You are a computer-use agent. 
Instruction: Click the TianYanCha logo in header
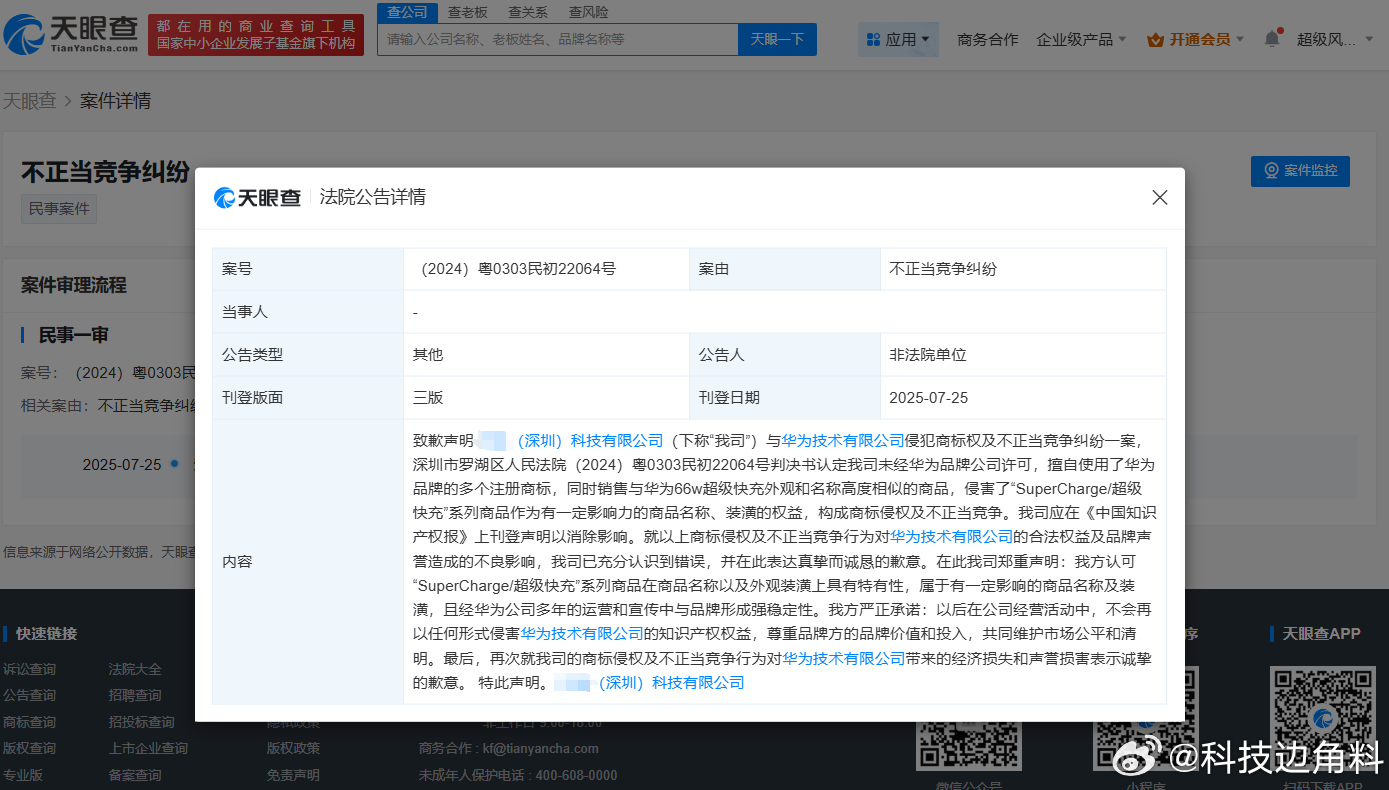(x=71, y=34)
